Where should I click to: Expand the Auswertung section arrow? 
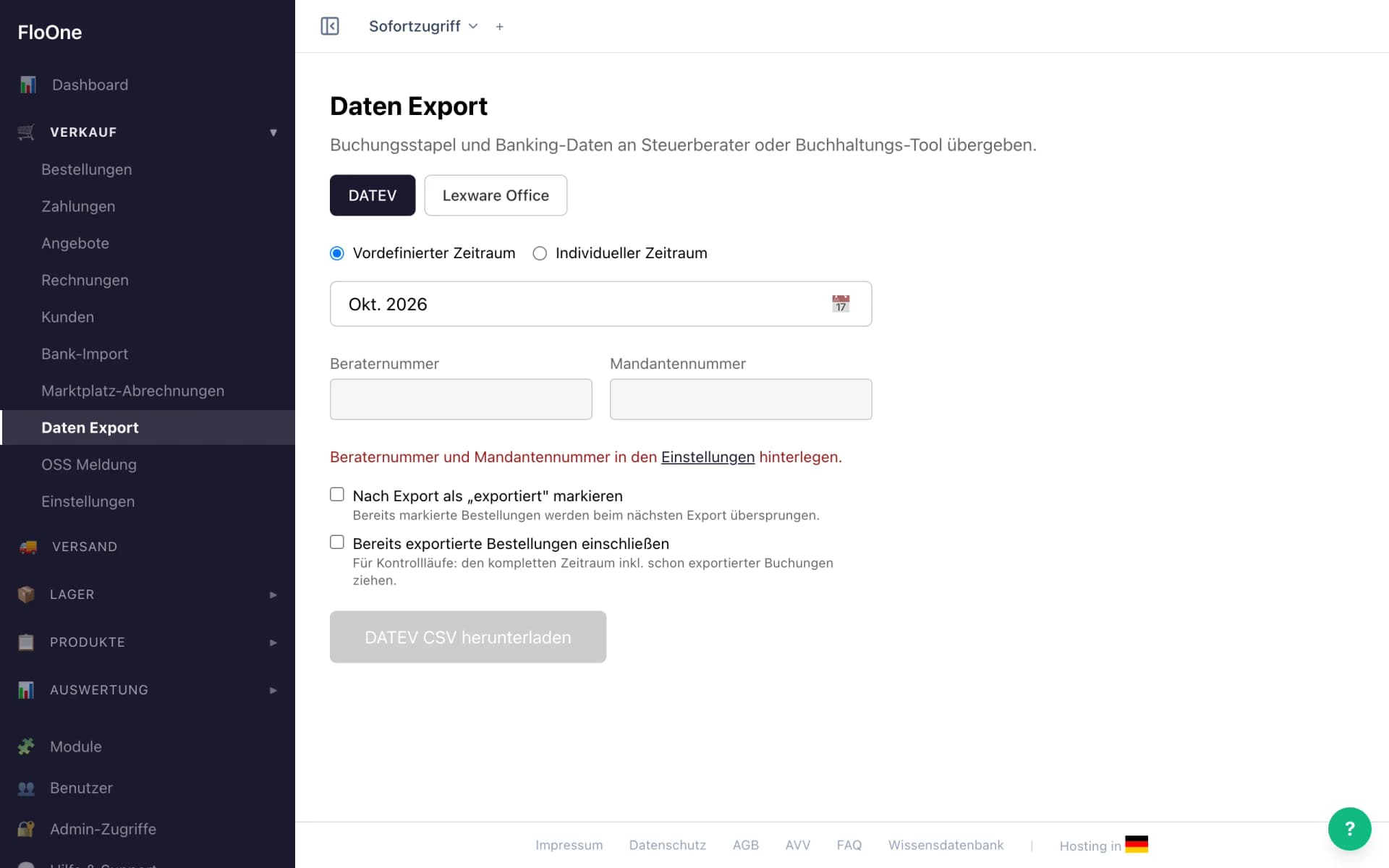273,690
